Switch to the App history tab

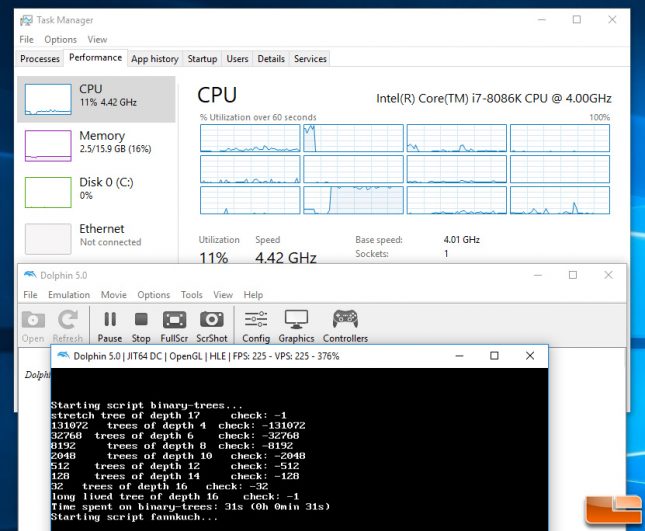tap(155, 59)
